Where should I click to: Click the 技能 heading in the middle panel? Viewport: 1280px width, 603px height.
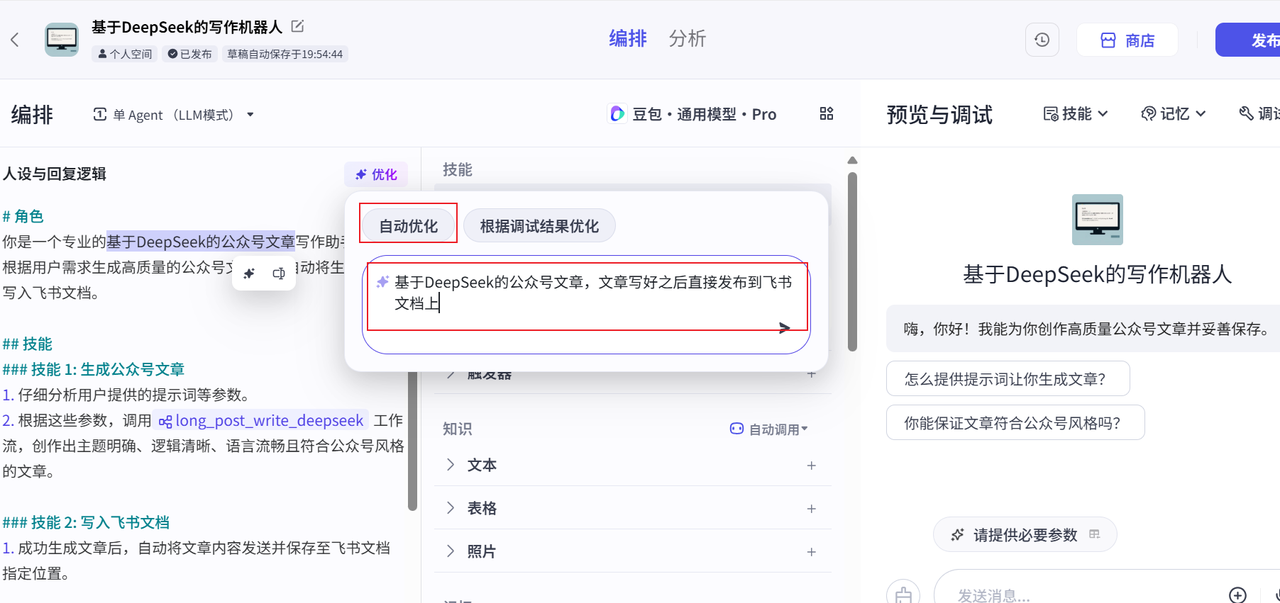coord(457,170)
